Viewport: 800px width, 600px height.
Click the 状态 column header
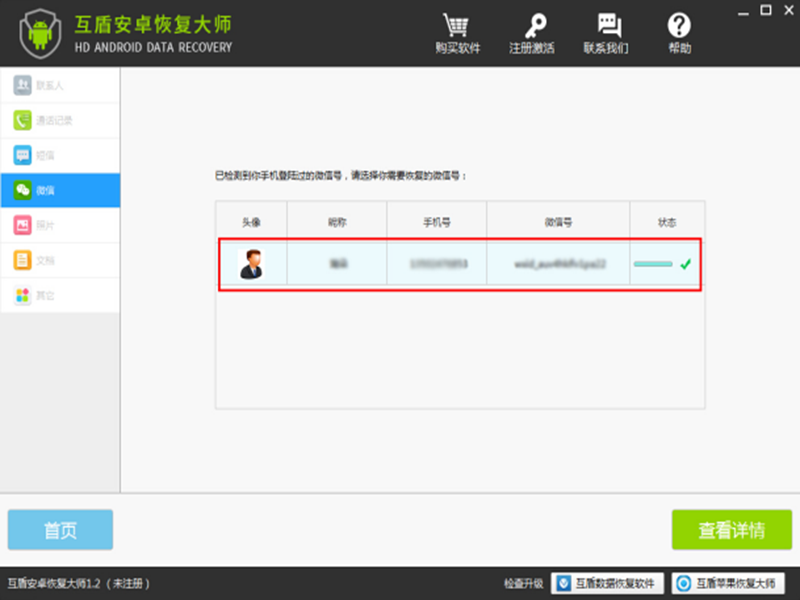pos(667,222)
